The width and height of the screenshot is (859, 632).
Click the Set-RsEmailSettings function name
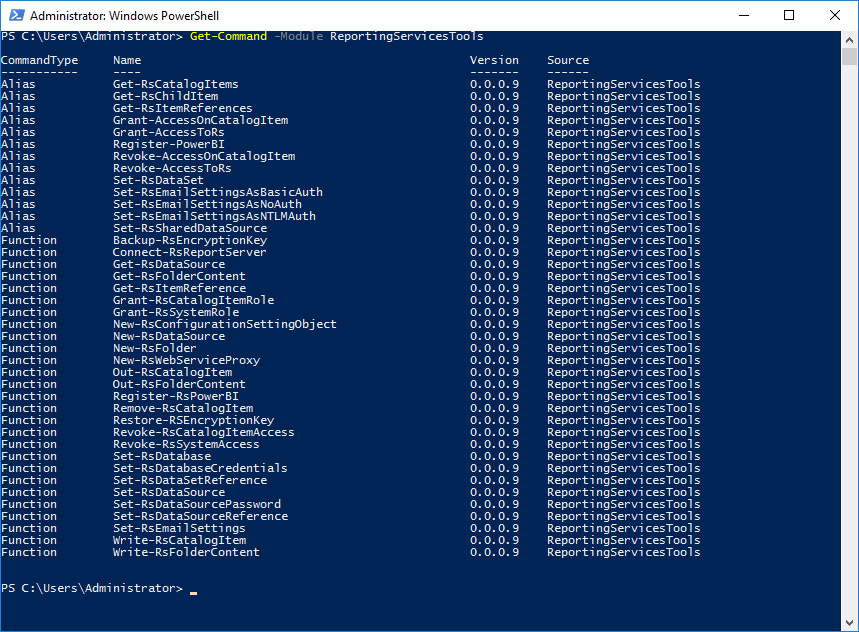click(179, 529)
